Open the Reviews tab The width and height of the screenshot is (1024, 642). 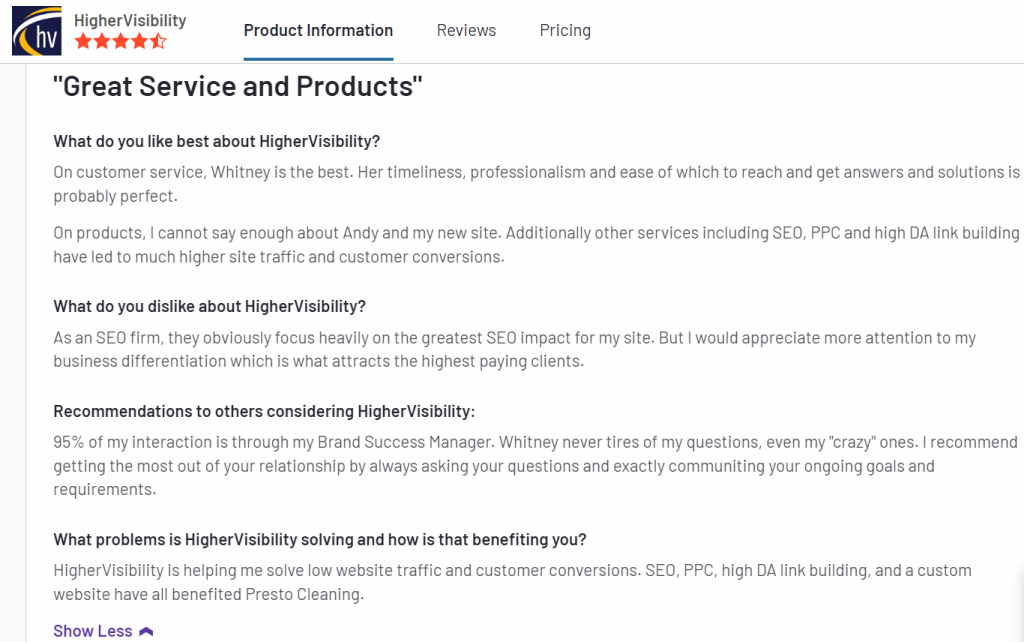coord(466,30)
